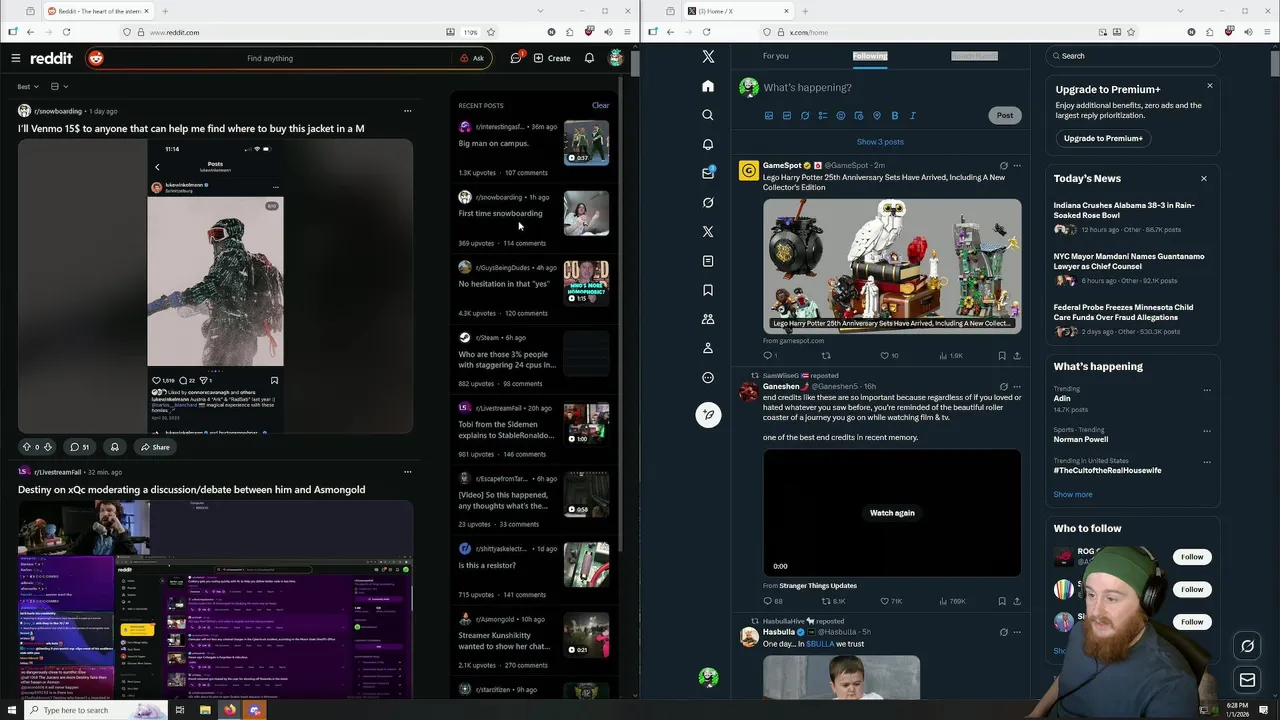The height and width of the screenshot is (720, 1280).
Task: Click the Reddit logo home link
Action: point(51,58)
